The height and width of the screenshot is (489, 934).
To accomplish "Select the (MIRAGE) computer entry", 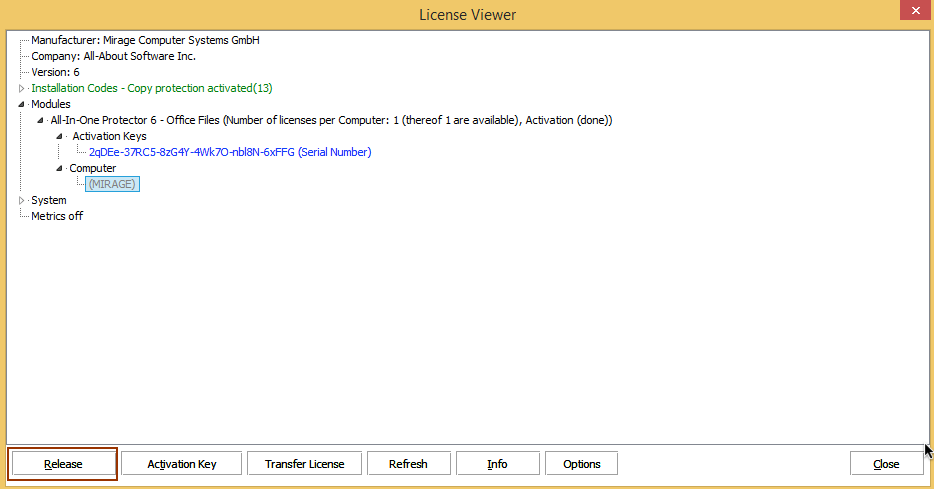I will (112, 185).
